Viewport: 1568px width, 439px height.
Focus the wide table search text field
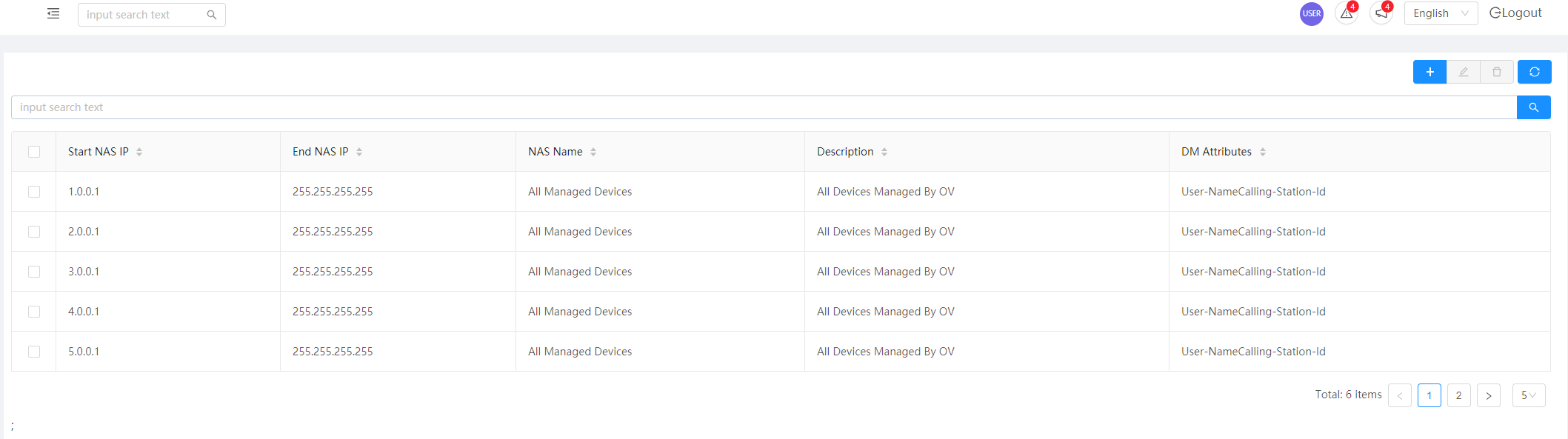[764, 107]
